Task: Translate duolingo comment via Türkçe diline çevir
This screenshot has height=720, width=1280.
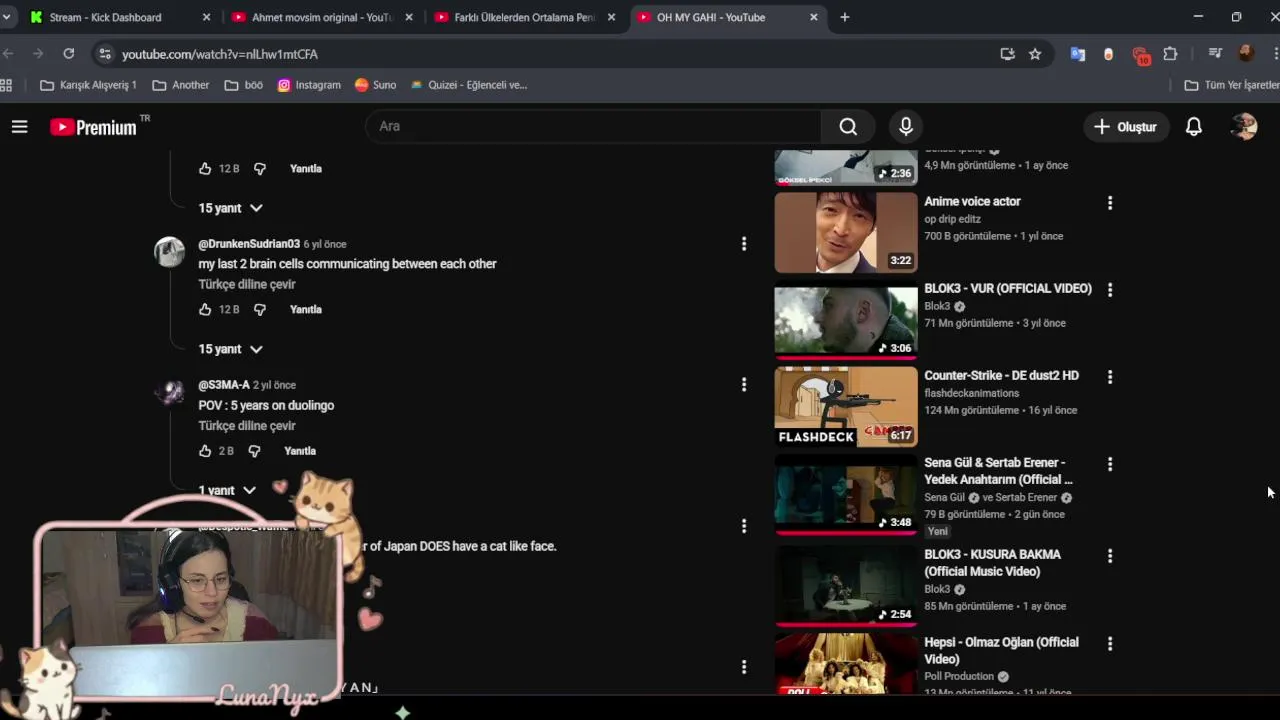Action: coord(247,425)
